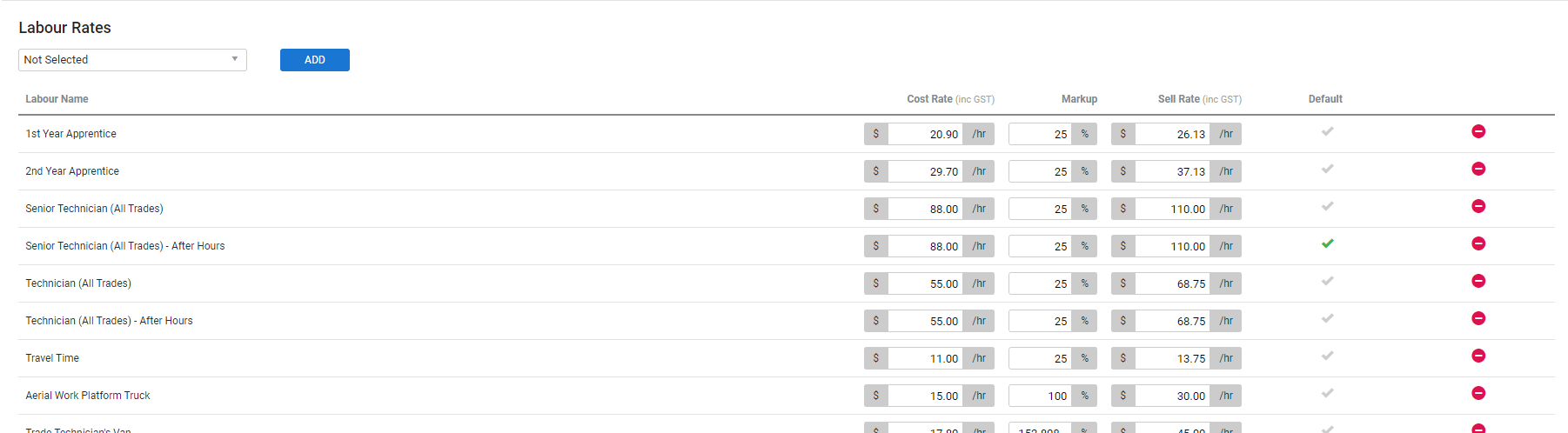Delete Senior Technician (All Trades) row
Screen dimensions: 1568x433
(1478, 206)
